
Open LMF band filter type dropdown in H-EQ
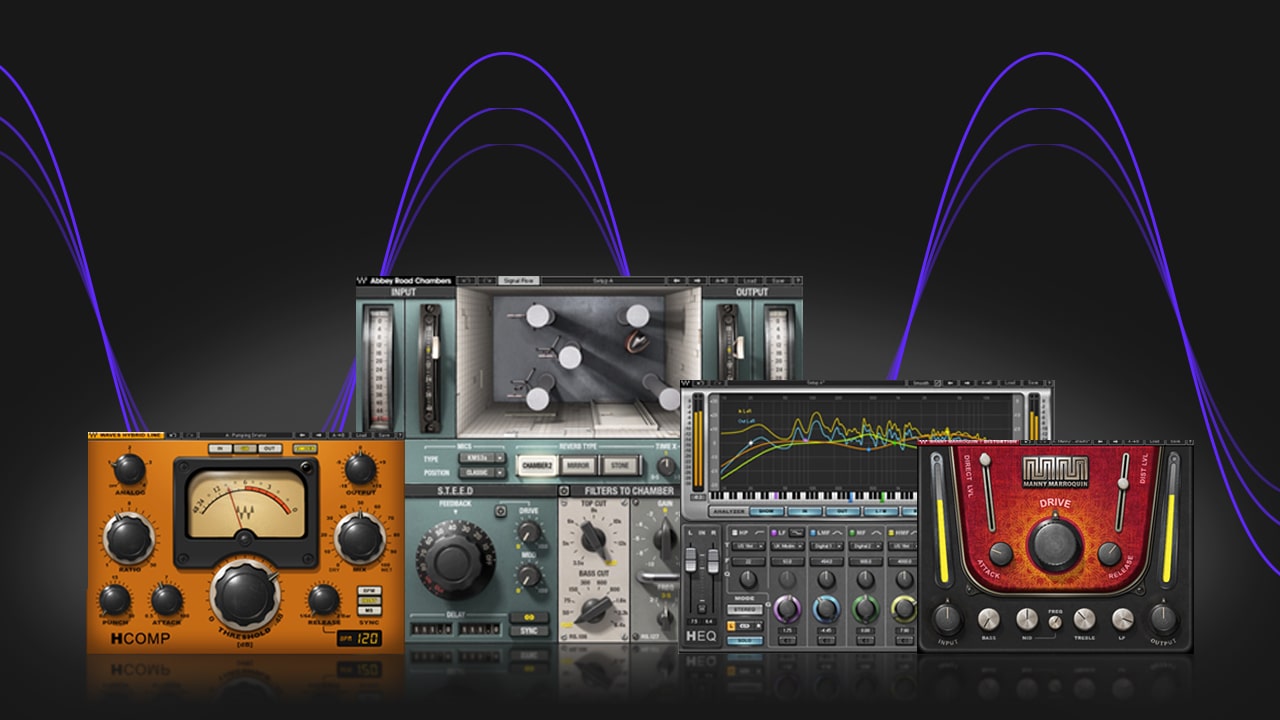coord(827,546)
